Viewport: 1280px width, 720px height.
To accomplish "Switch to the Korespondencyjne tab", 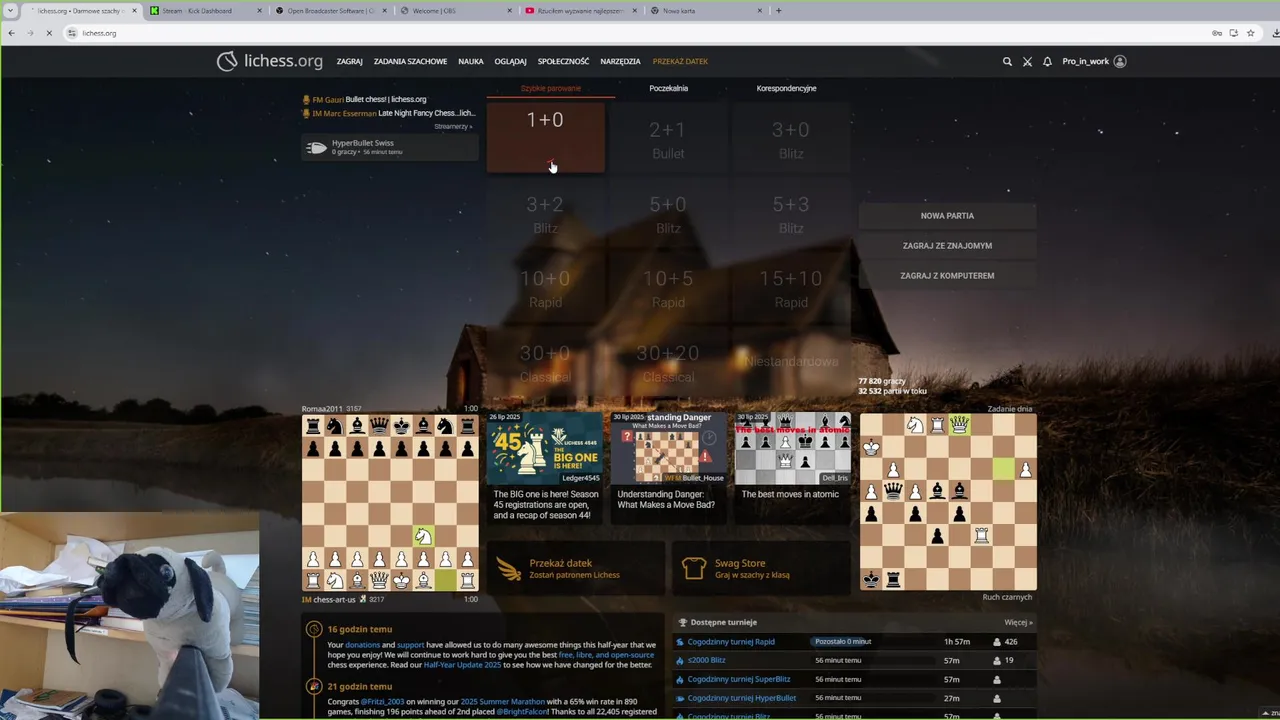I will tap(786, 88).
